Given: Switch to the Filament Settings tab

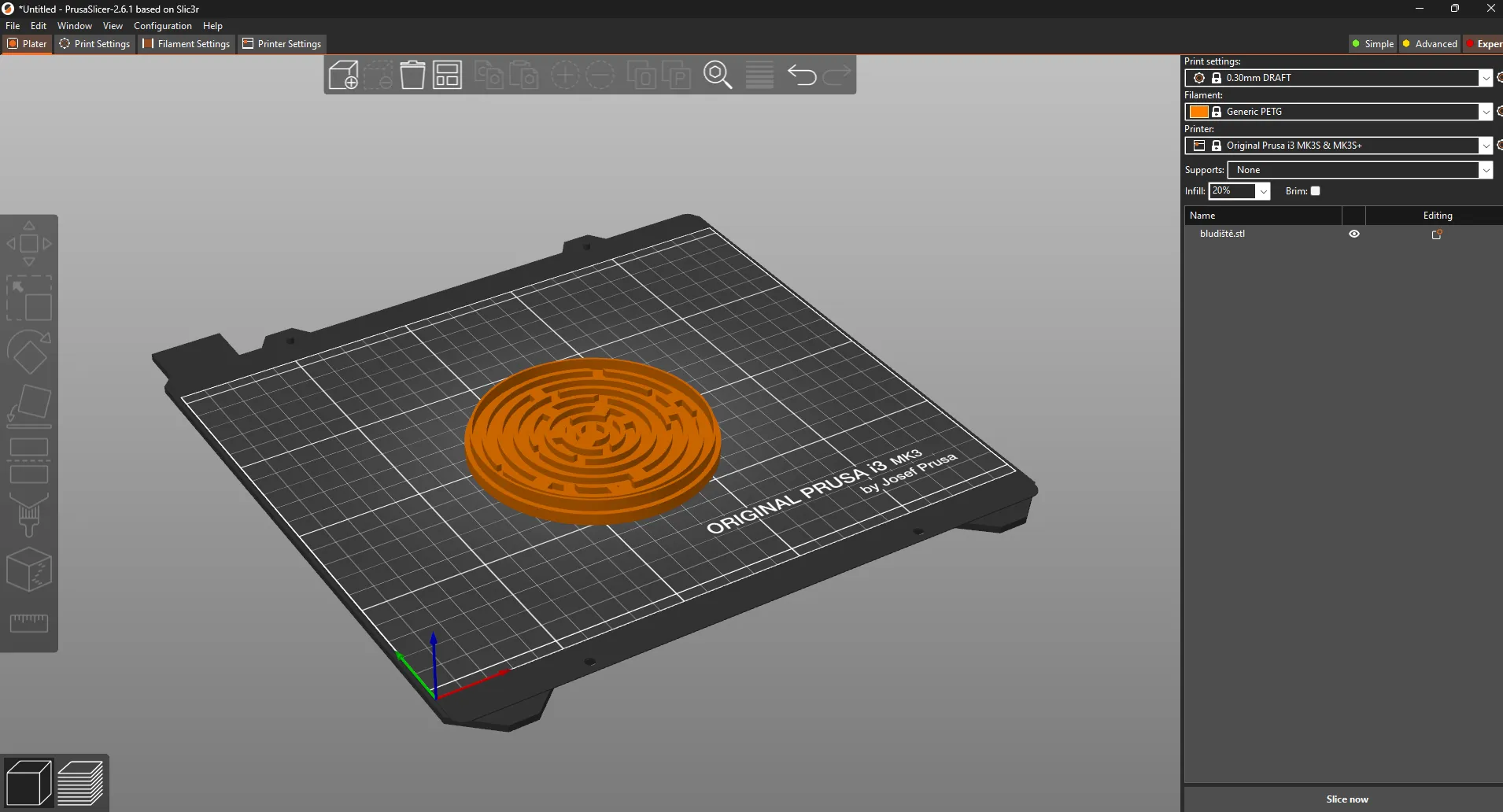Looking at the screenshot, I should coord(186,44).
